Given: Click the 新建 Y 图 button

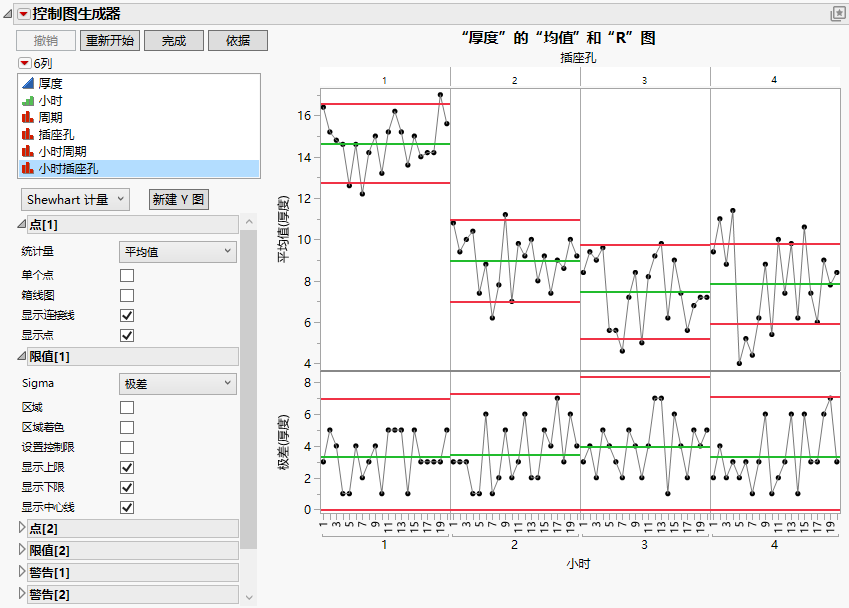Looking at the screenshot, I should click(179, 200).
